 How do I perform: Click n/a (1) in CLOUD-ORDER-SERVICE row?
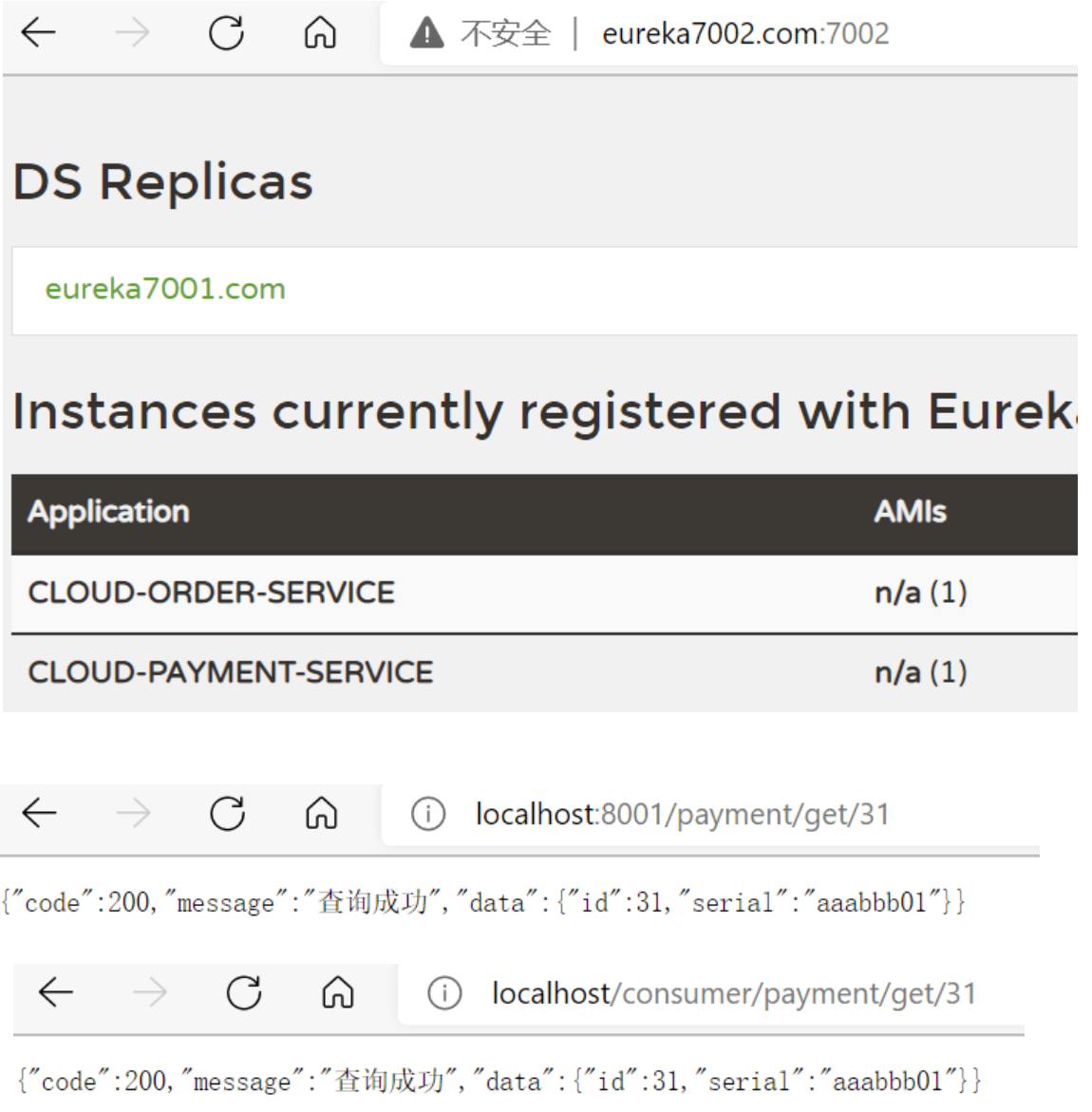point(920,593)
